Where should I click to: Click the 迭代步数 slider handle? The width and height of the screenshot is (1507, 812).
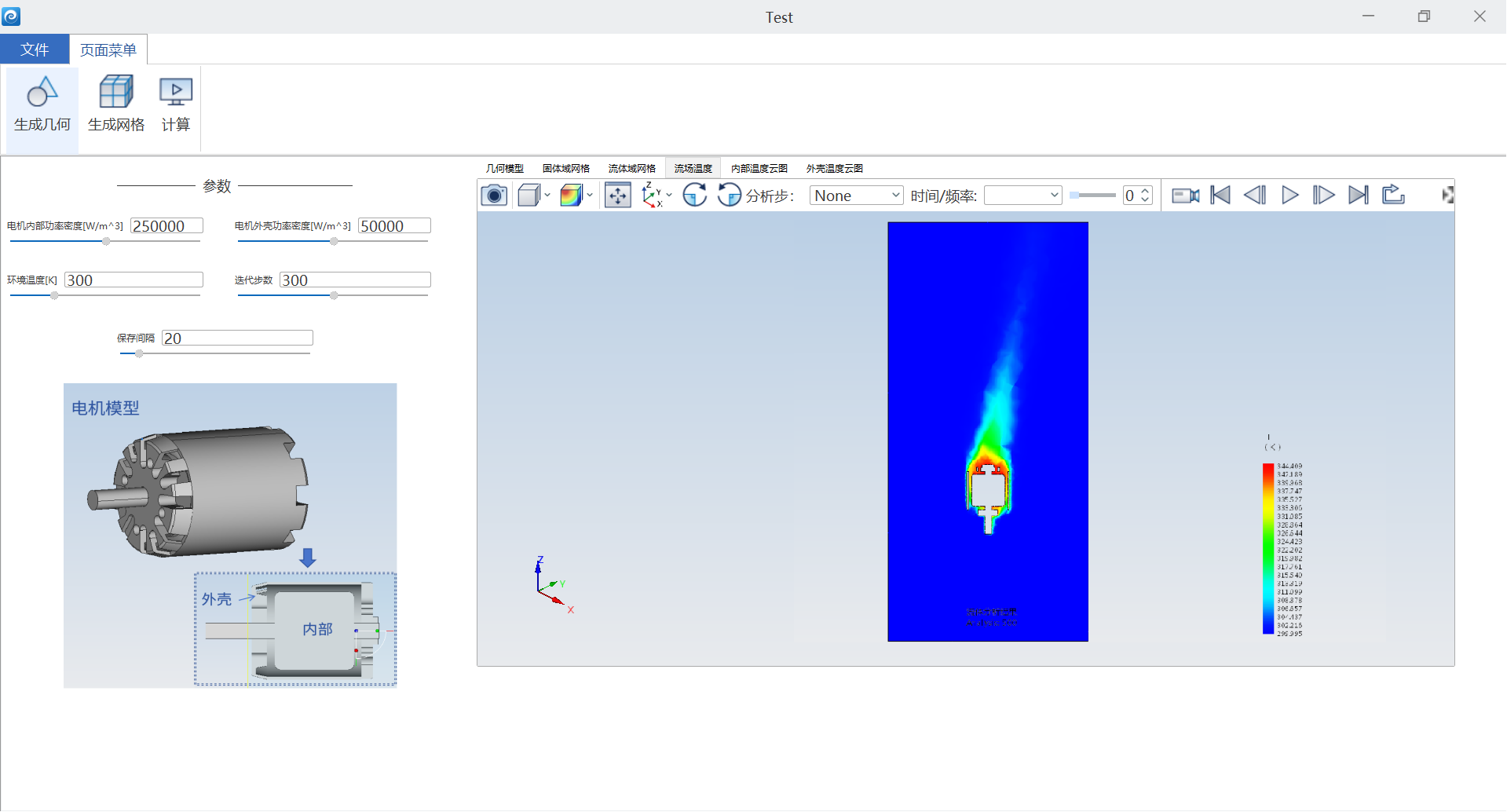(x=334, y=296)
